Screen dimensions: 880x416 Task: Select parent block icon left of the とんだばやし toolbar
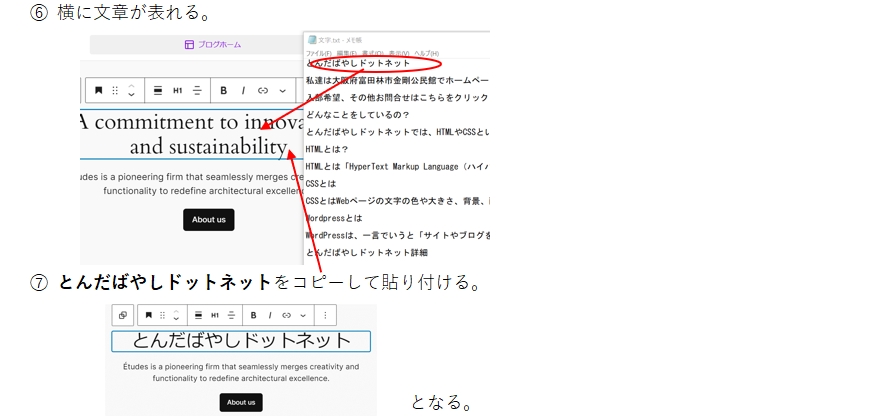[x=122, y=315]
